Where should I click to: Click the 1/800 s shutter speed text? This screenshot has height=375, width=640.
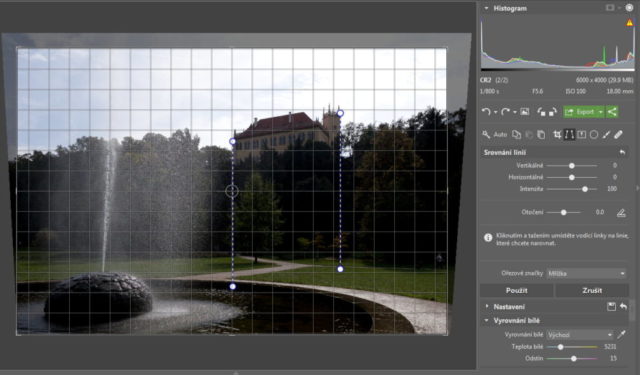coord(490,91)
